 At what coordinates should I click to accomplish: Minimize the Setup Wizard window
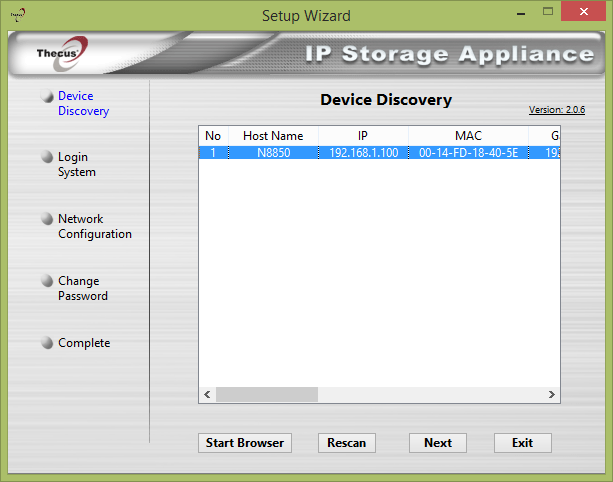click(521, 13)
